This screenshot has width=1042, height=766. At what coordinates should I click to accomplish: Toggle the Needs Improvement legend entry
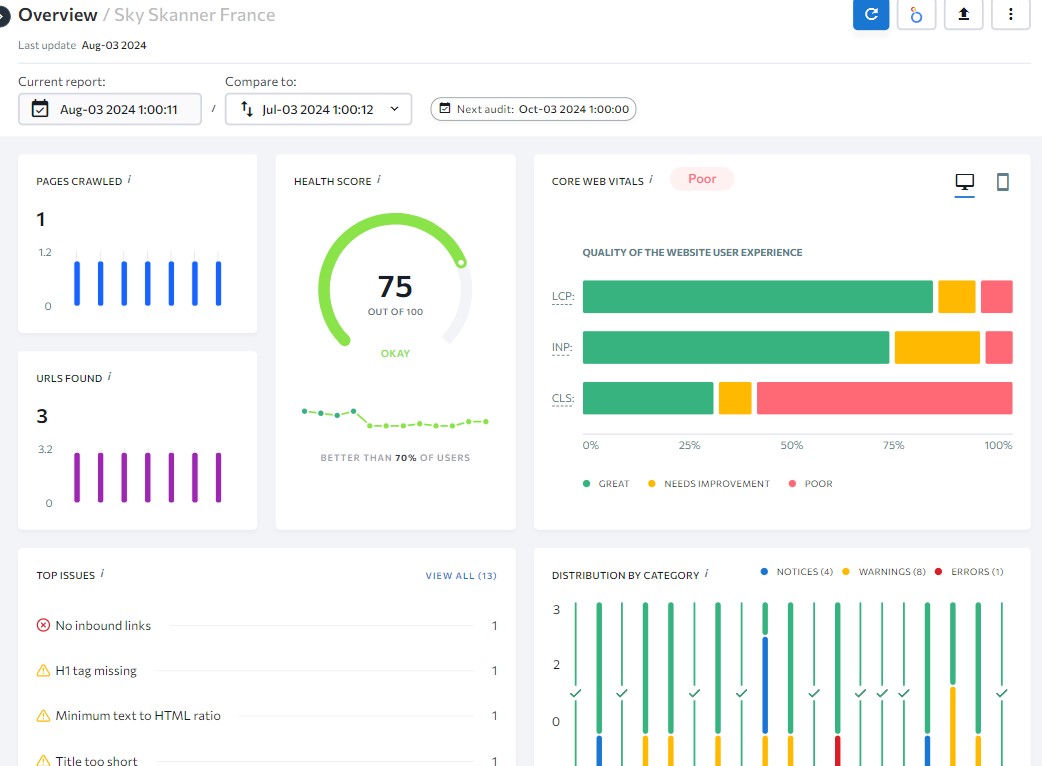[709, 484]
